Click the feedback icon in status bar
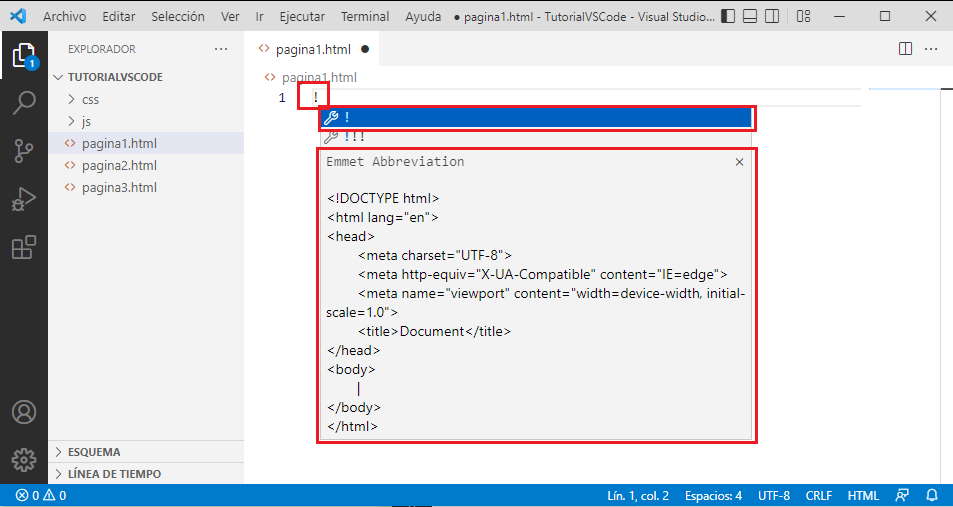 click(903, 495)
